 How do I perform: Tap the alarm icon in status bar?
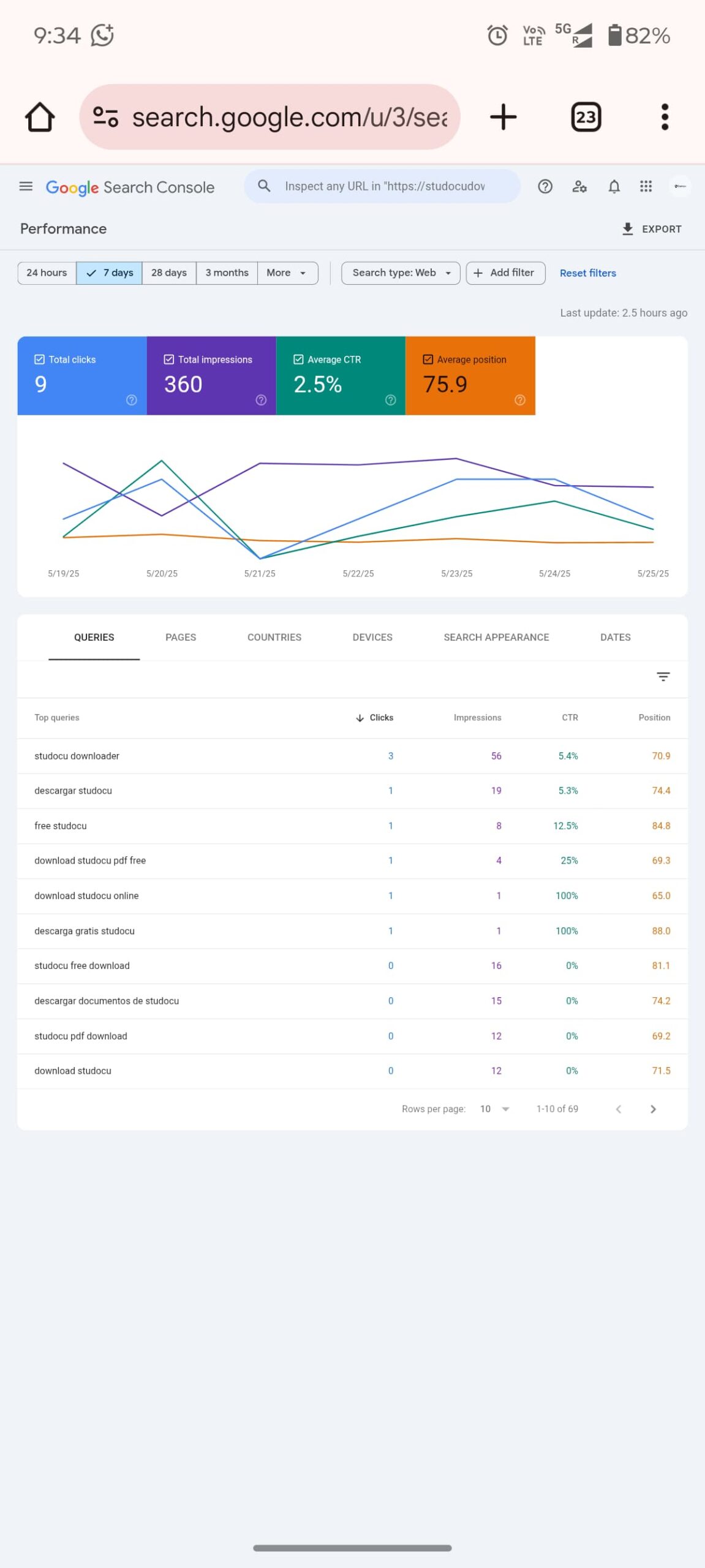(497, 36)
